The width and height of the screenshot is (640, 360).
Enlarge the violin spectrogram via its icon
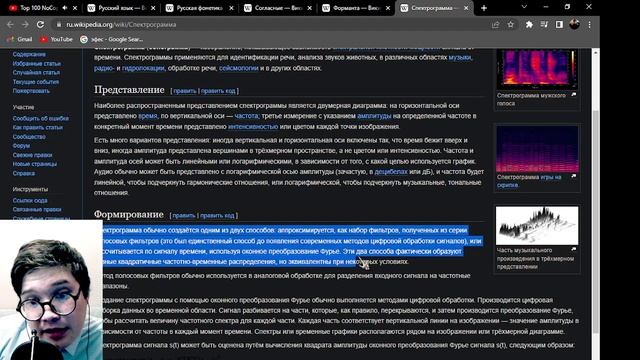tap(573, 176)
